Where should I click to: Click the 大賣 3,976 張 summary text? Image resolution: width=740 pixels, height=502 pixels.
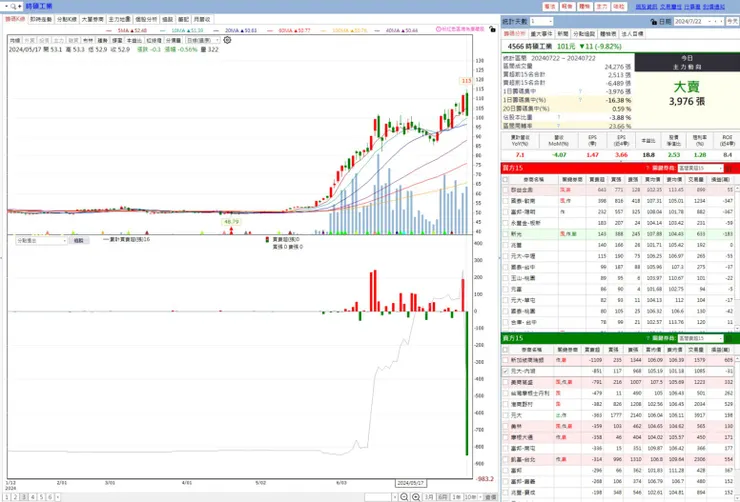pyautogui.click(x=687, y=93)
